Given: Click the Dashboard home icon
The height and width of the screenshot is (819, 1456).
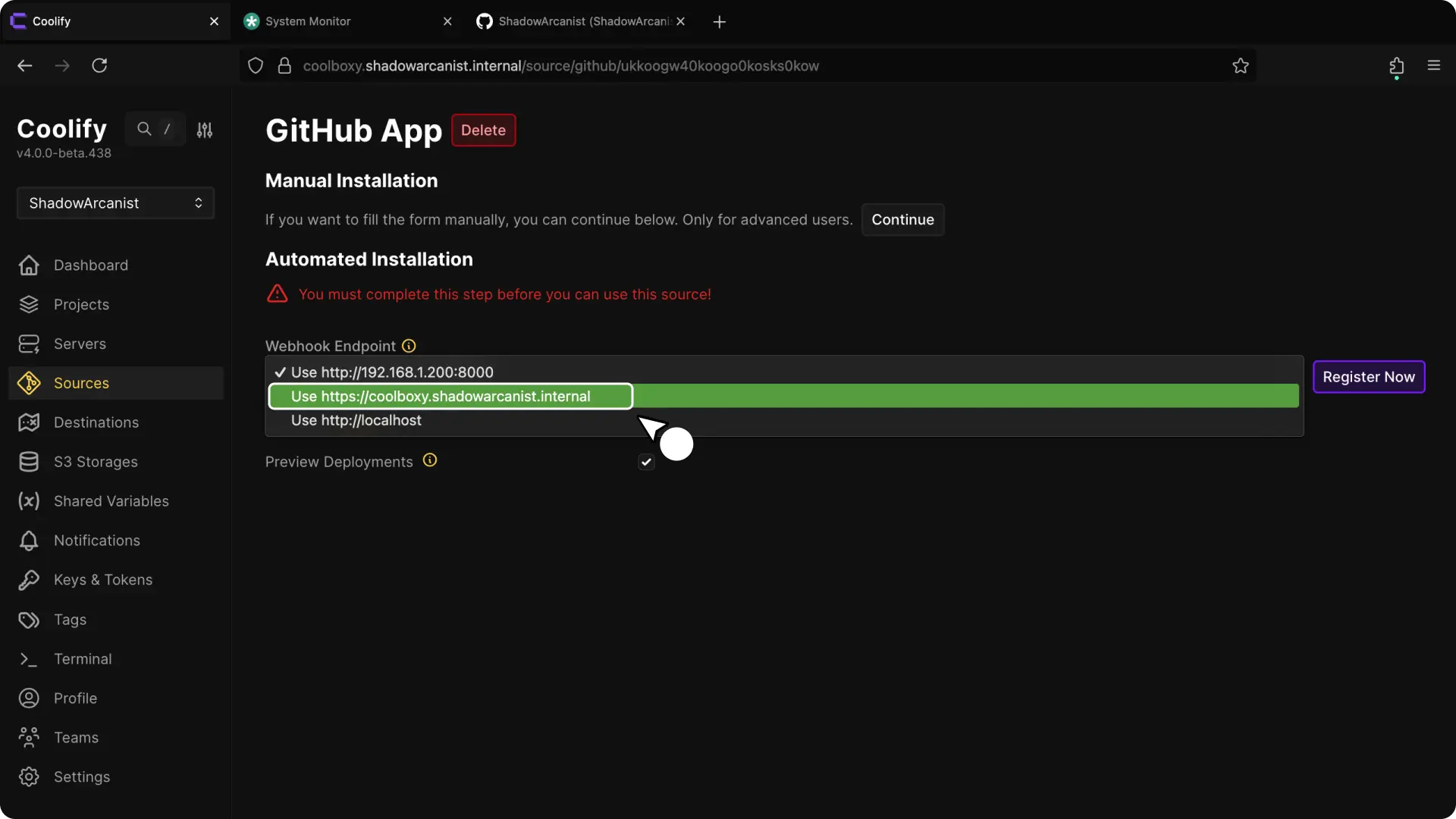Looking at the screenshot, I should 29,265.
